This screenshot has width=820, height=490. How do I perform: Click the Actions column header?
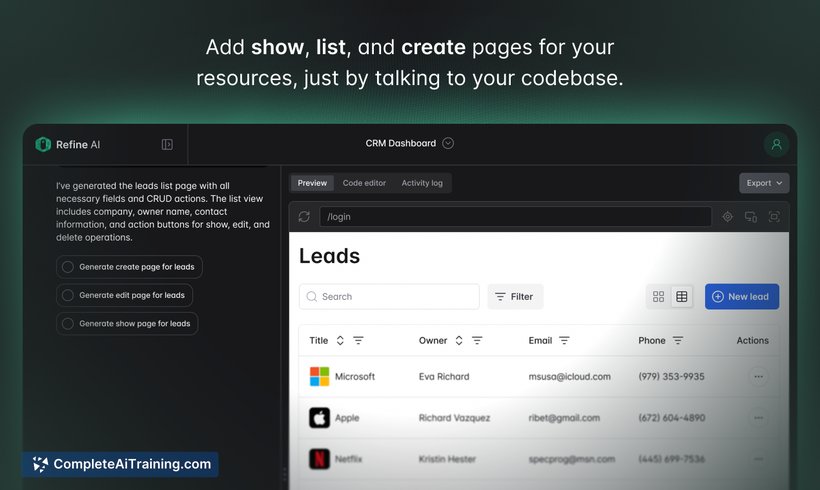click(x=753, y=340)
